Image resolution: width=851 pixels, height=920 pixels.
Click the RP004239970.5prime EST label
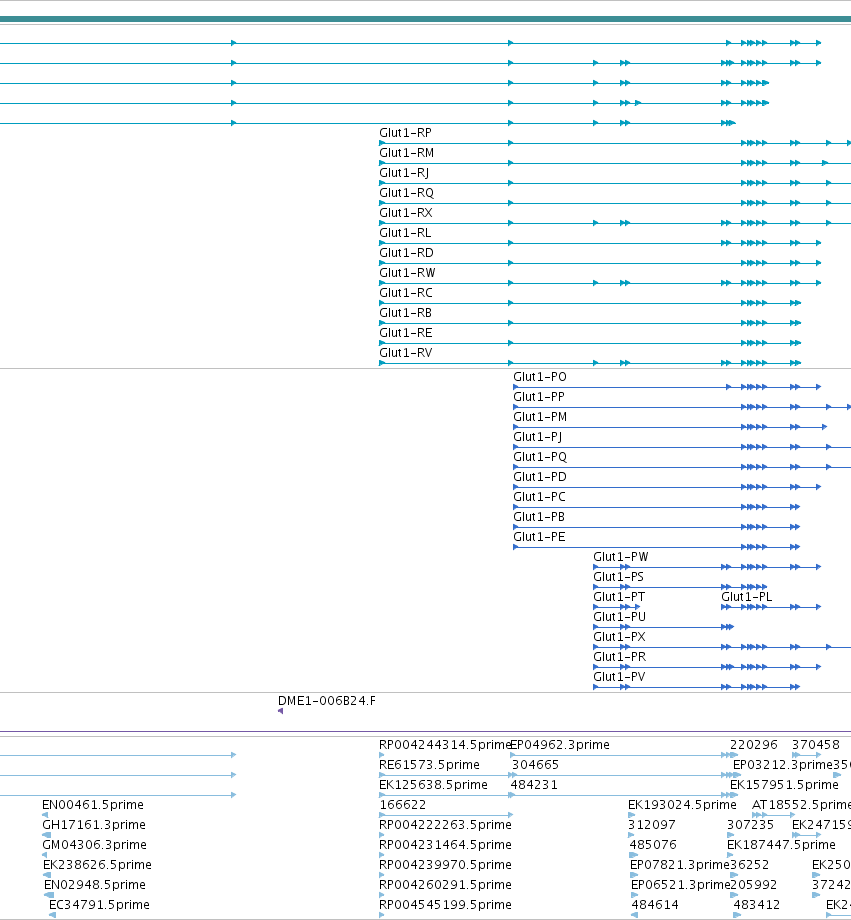click(x=445, y=864)
